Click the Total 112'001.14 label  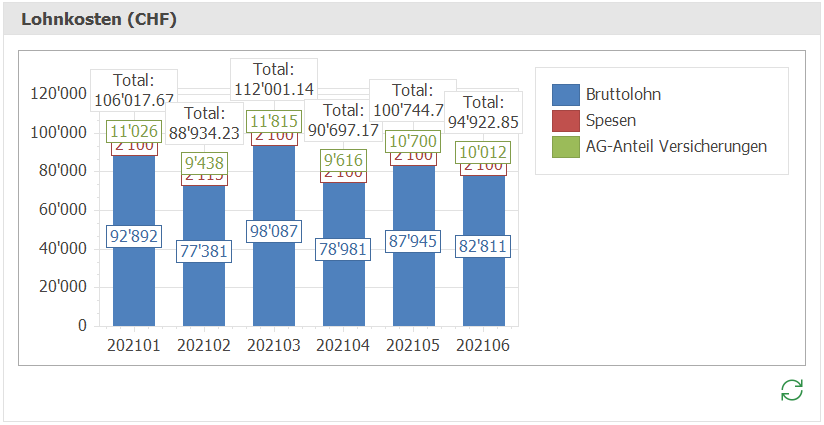pyautogui.click(x=274, y=79)
